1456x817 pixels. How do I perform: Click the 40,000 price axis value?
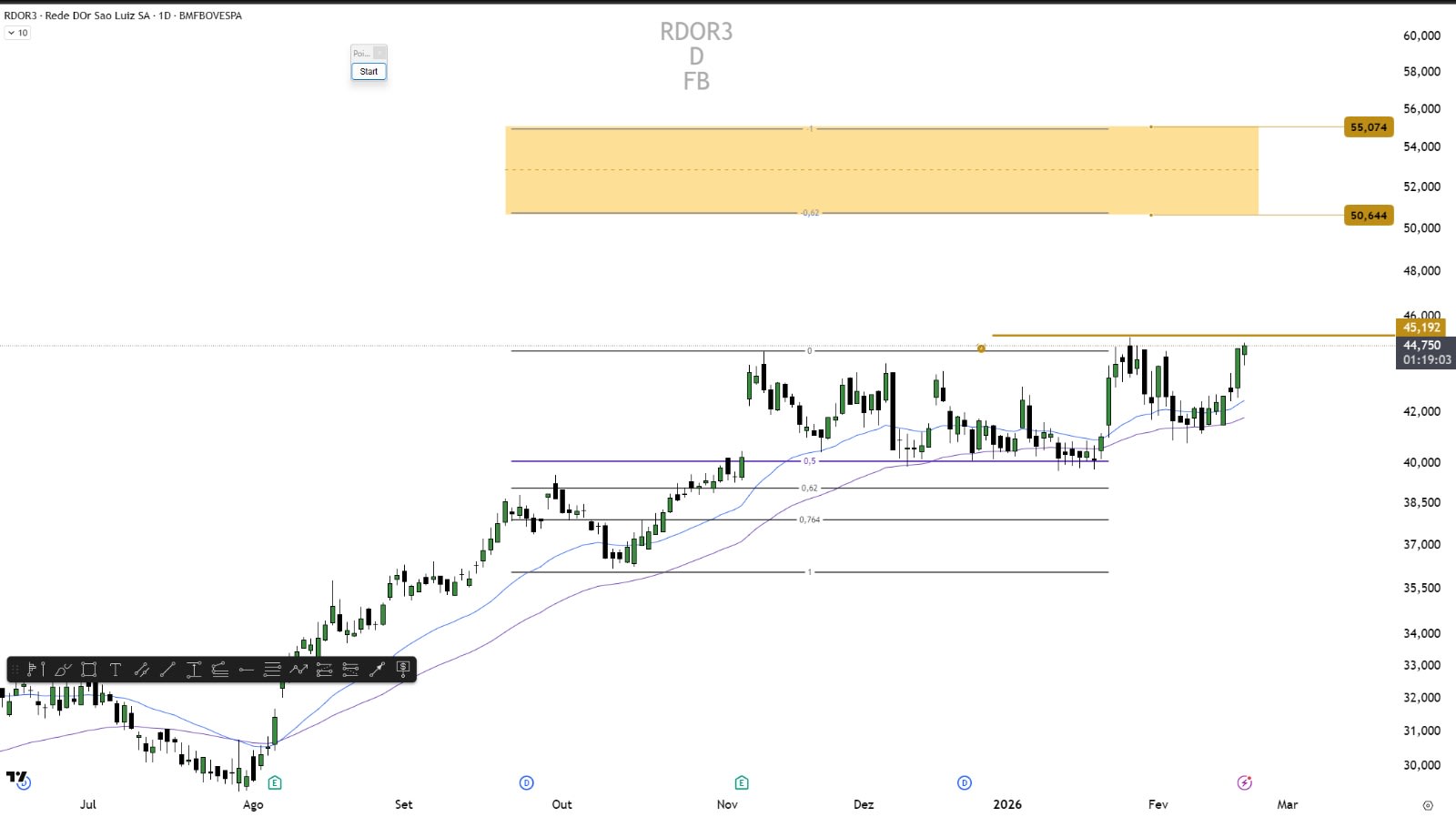(x=1421, y=462)
